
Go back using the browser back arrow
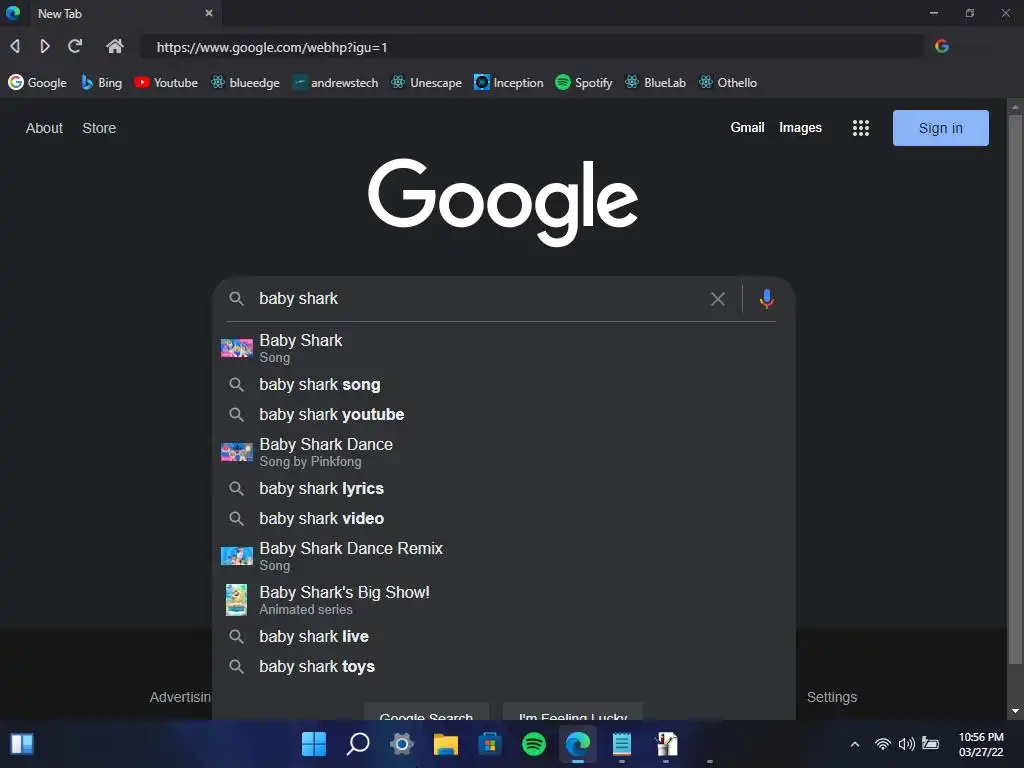[x=15, y=46]
